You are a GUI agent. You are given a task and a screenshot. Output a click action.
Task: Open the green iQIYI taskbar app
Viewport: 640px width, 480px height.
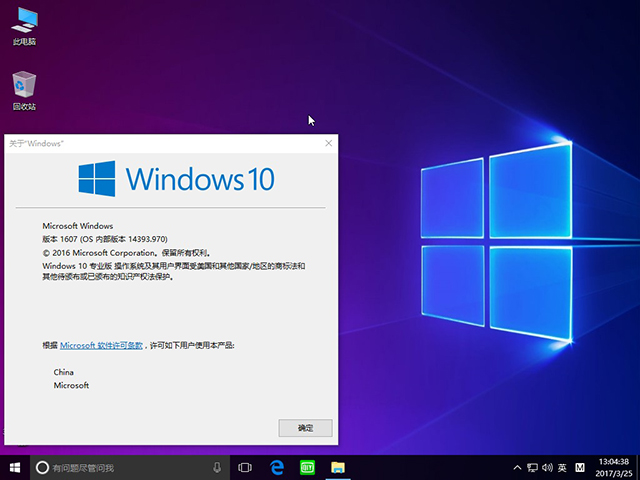(308, 467)
